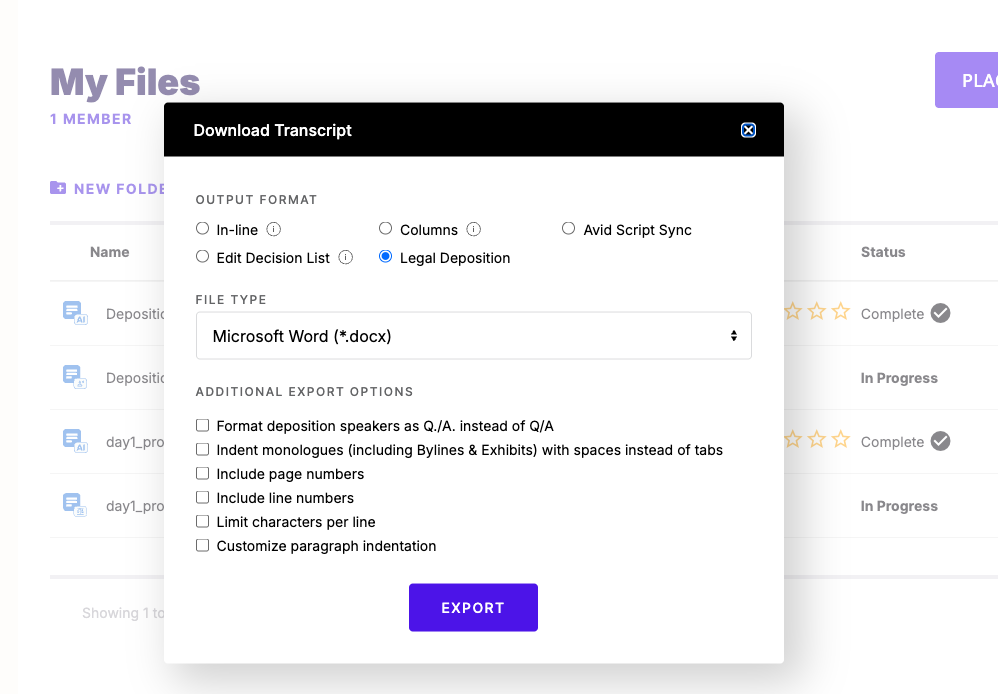998x694 pixels.
Task: Click the New Folder icon
Action: click(58, 188)
